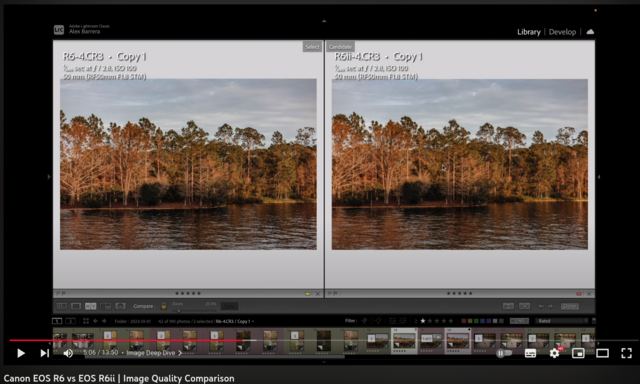640x384 pixels.
Task: Open the Rated filter preset dropdown
Action: [x=562, y=321]
